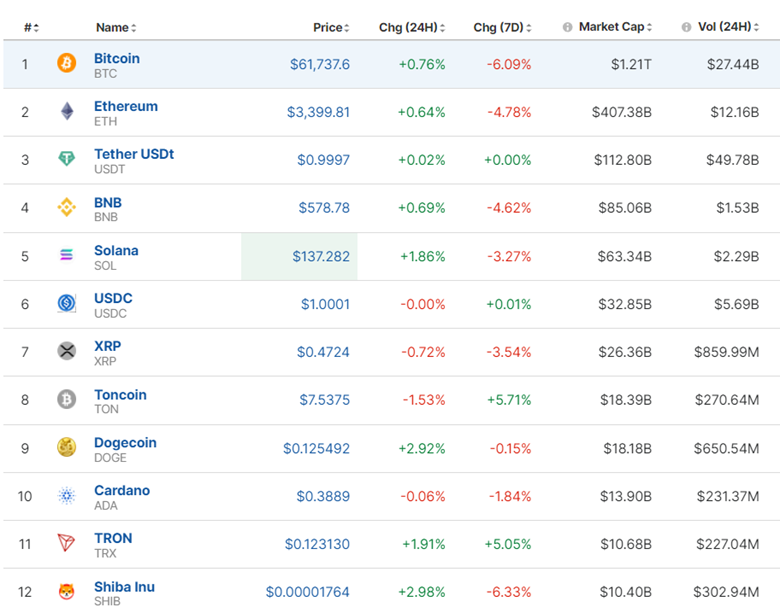The height and width of the screenshot is (613, 780).
Task: Click Ethereum price $3,399.81
Action: (x=318, y=112)
